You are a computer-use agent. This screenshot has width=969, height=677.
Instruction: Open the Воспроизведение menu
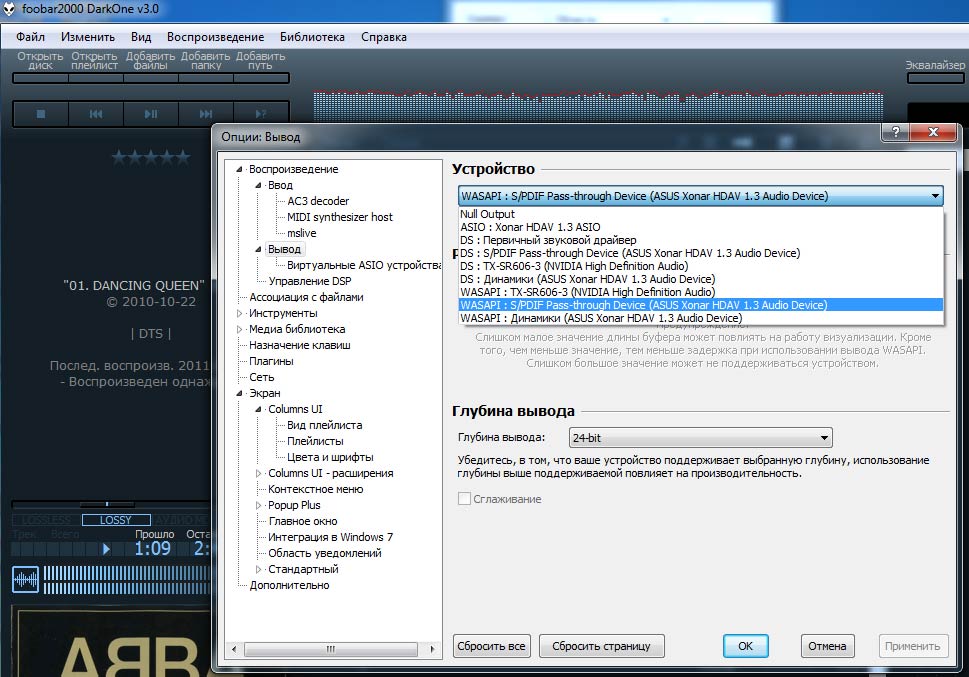(x=215, y=37)
